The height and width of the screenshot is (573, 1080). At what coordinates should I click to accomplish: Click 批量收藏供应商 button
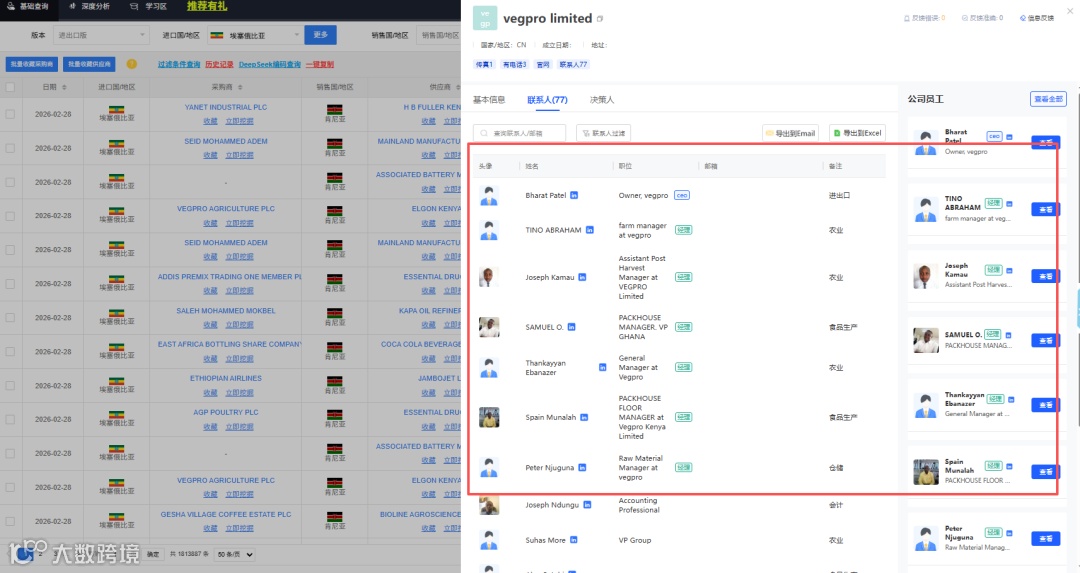(x=89, y=64)
